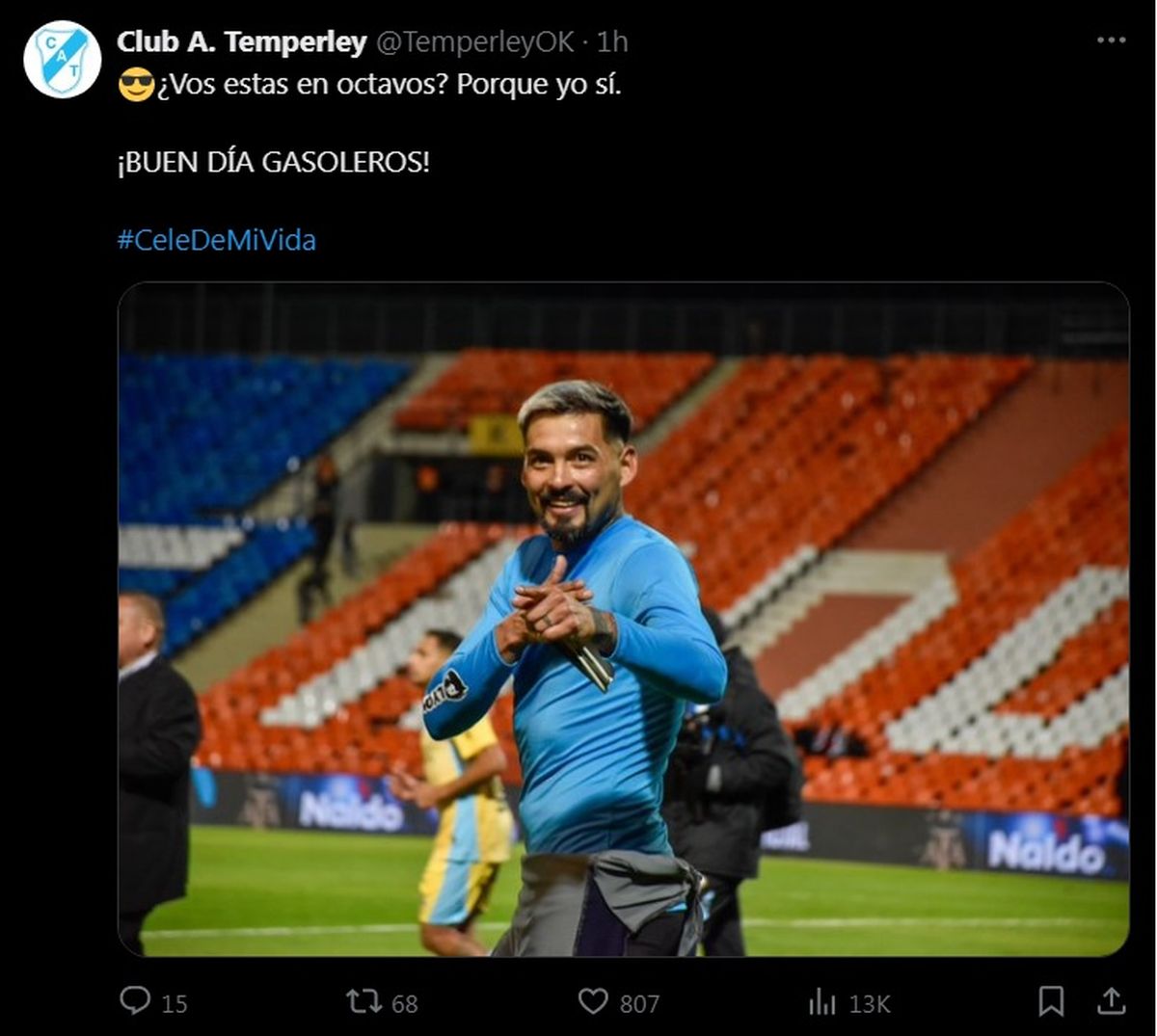Click the sunglasses emoji in tweet
1157x1036 pixels.
[x=136, y=86]
